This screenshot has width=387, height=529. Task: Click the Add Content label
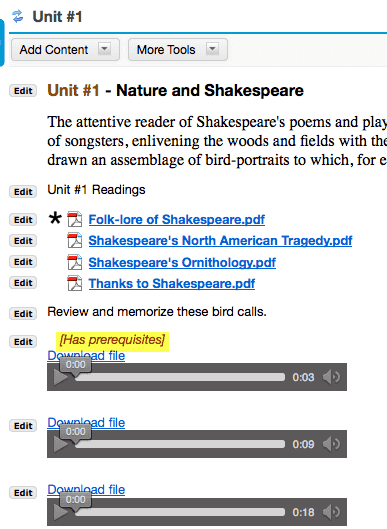click(x=54, y=50)
